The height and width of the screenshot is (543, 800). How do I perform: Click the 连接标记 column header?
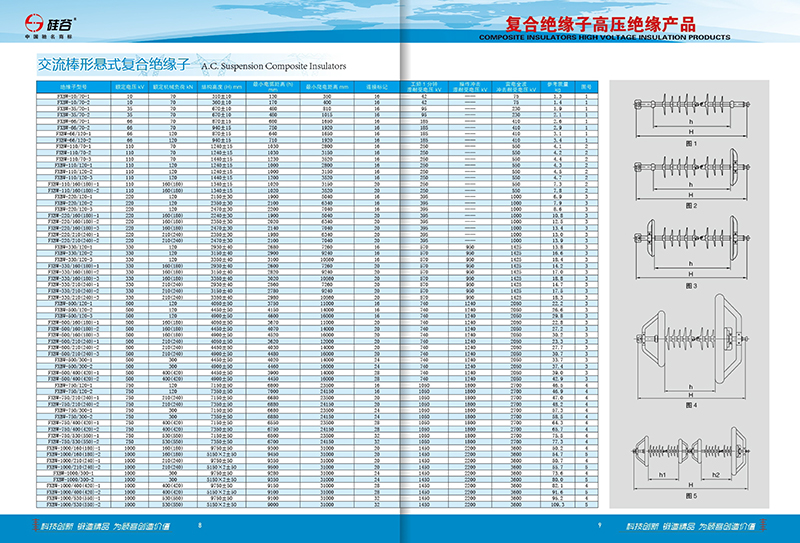(375, 87)
